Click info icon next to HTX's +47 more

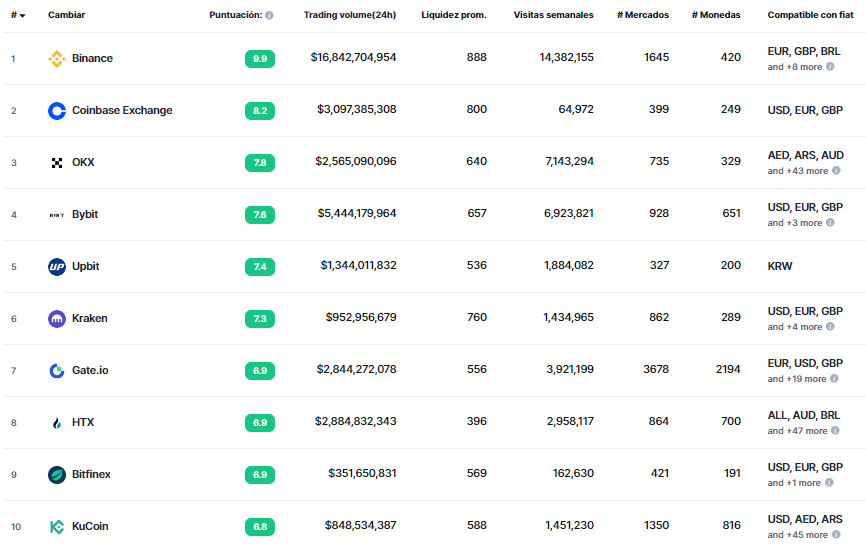[x=835, y=431]
